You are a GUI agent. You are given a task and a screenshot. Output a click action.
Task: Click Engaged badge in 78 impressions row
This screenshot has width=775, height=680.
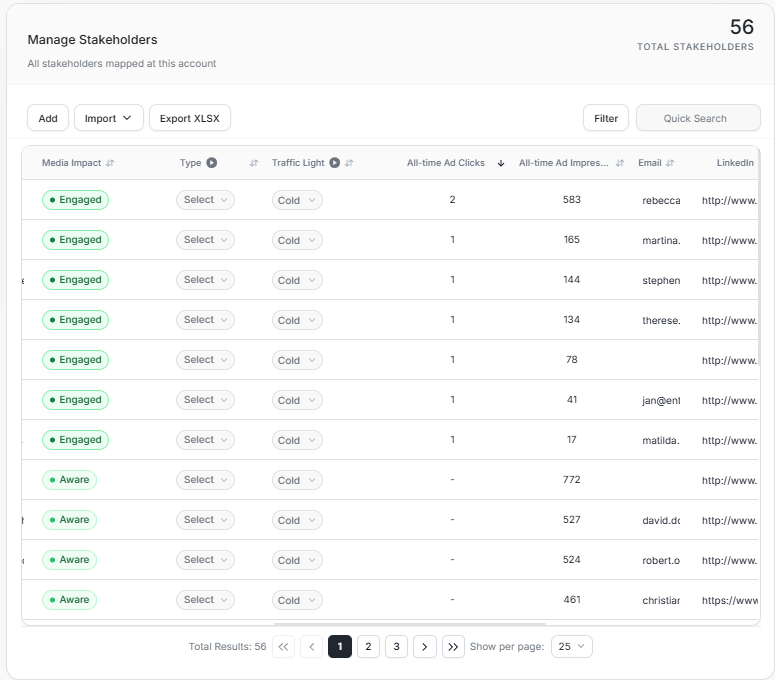[76, 360]
